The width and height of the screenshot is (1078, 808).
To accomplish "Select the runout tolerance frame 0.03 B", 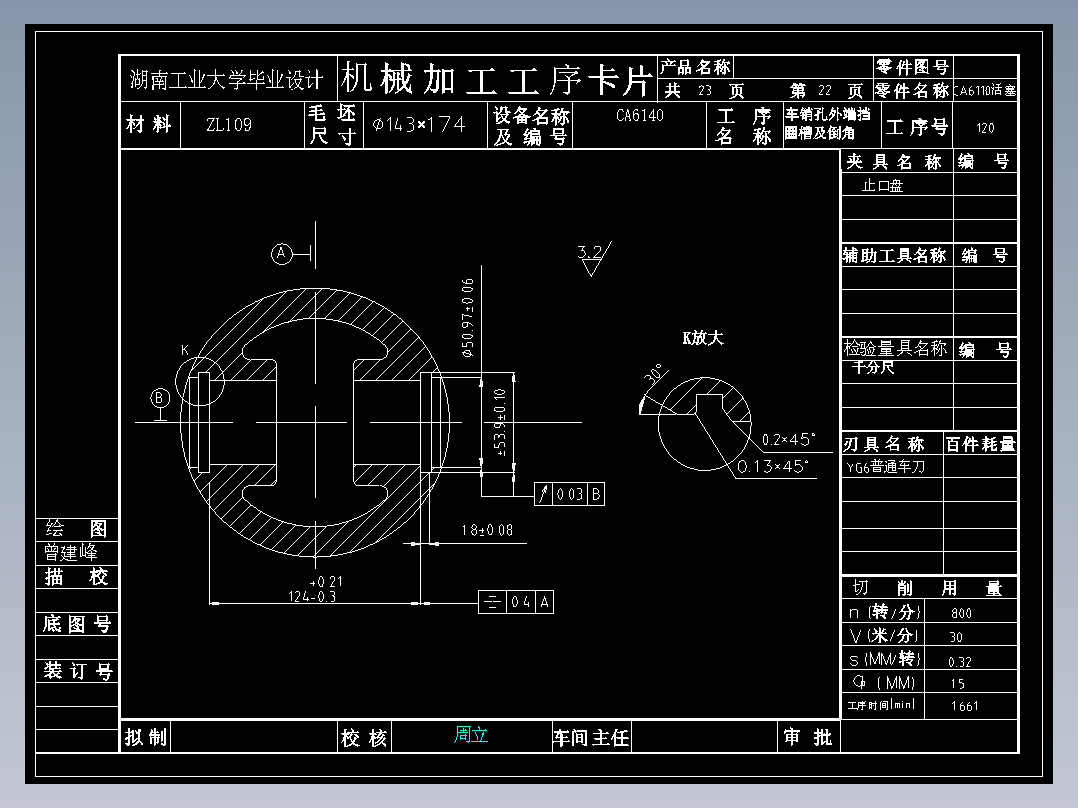I will click(568, 493).
